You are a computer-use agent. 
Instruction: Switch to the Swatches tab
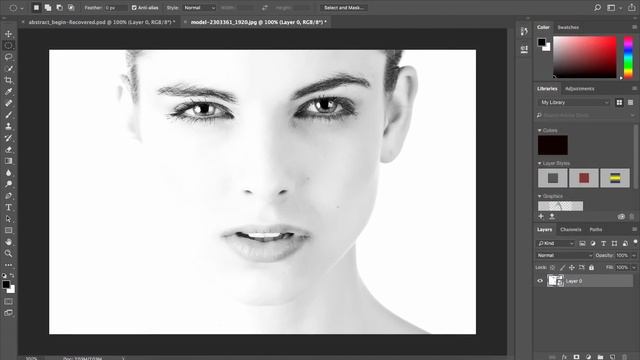[x=568, y=27]
